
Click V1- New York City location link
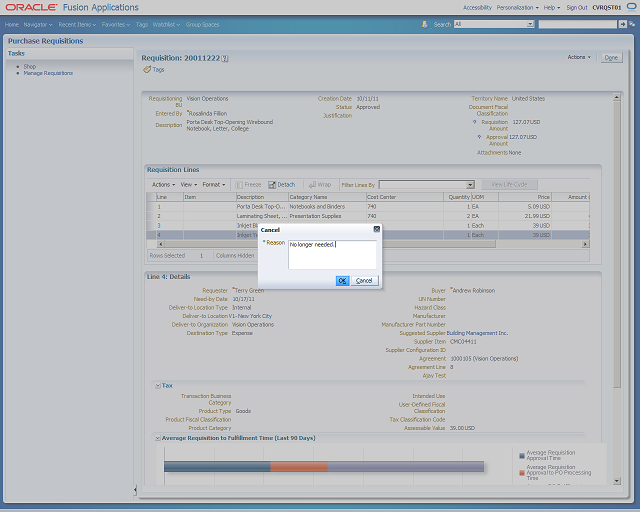pyautogui.click(x=250, y=316)
